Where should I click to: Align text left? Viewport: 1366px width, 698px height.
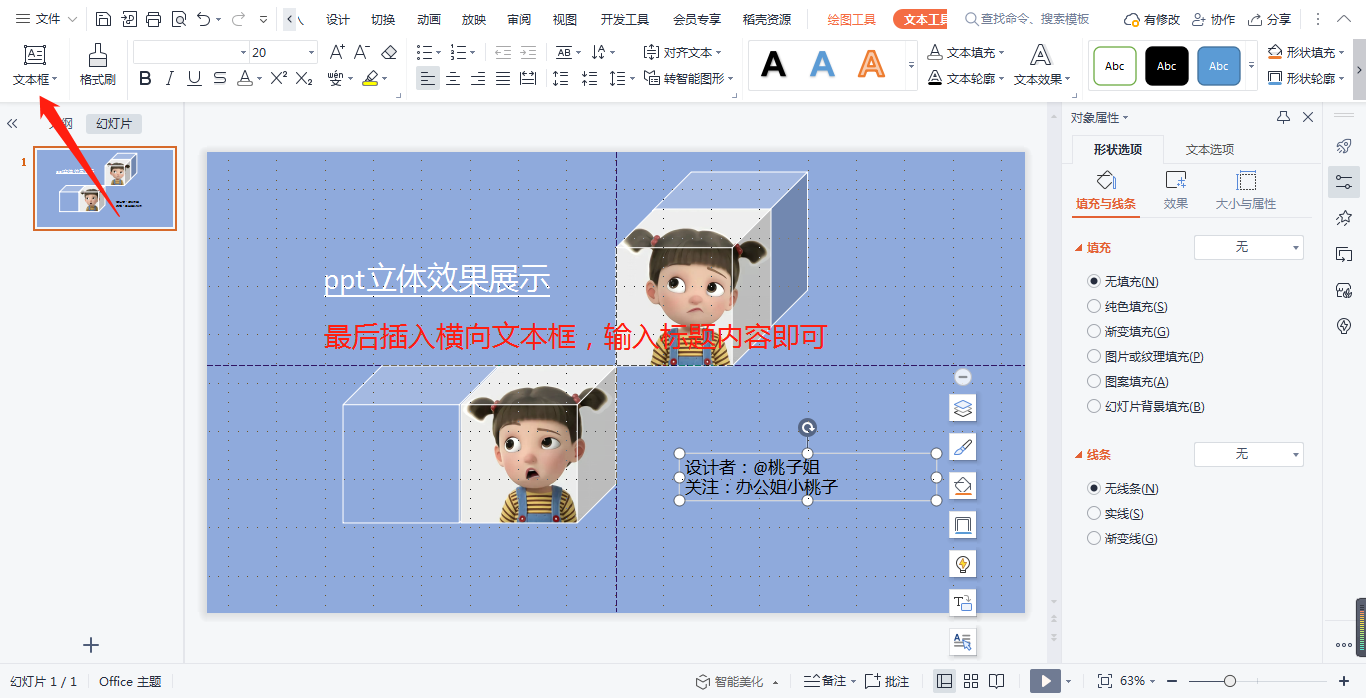(x=428, y=78)
